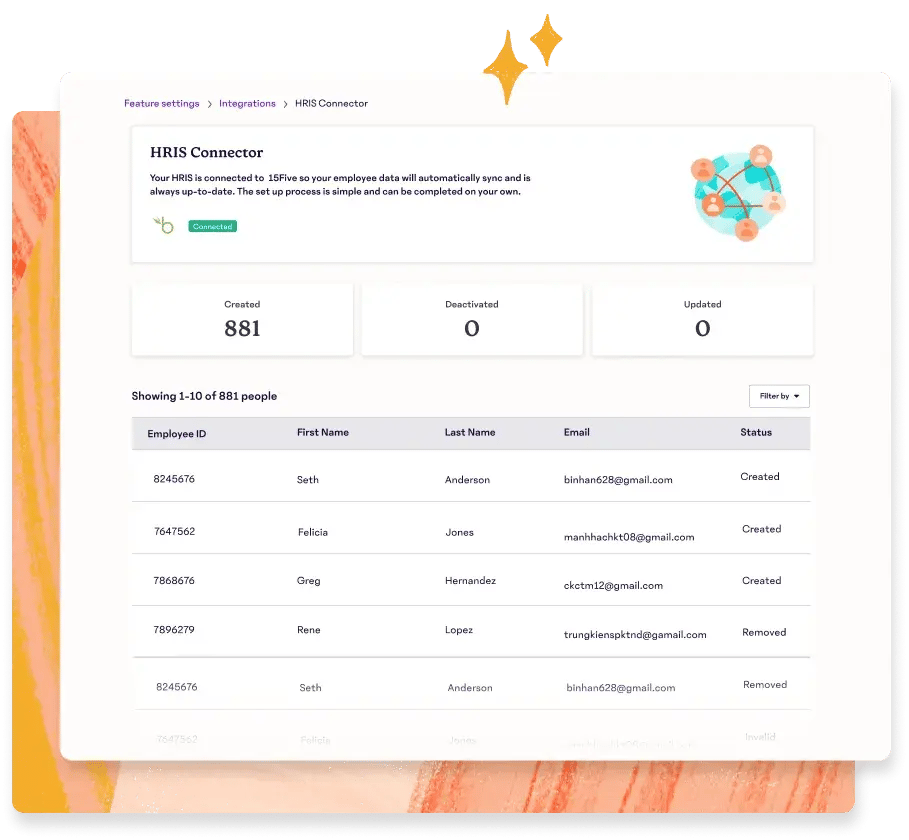Click employee ID 7868676
The image size is (909, 840).
[174, 580]
